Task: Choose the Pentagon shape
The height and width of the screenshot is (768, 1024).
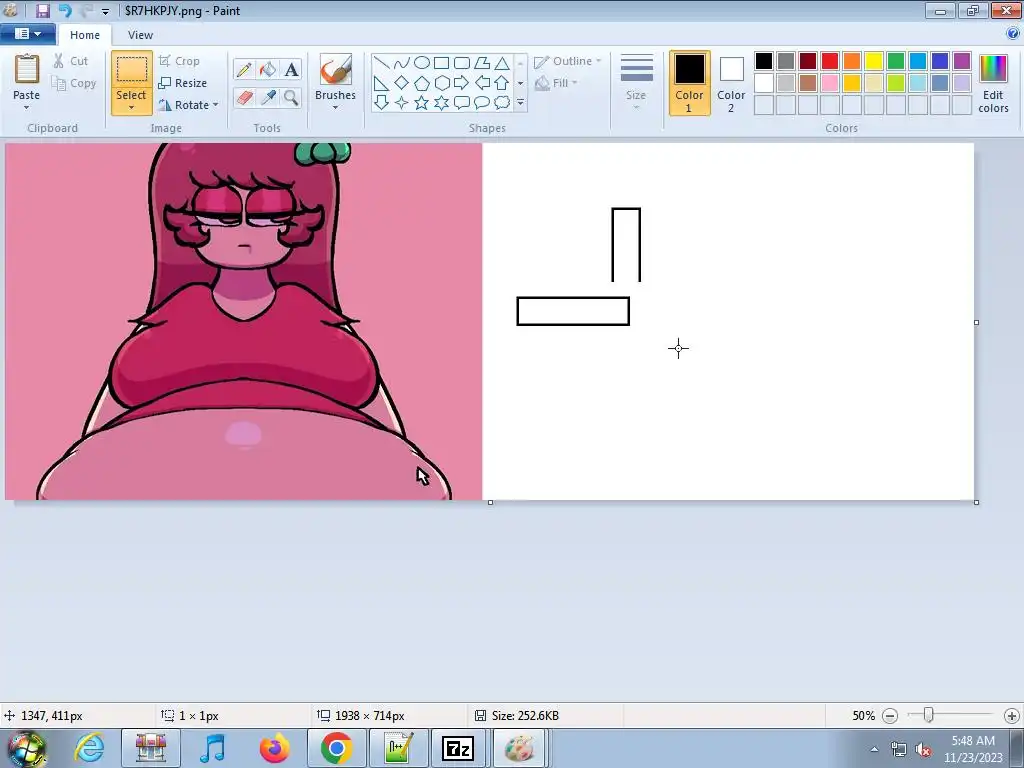Action: [x=422, y=83]
